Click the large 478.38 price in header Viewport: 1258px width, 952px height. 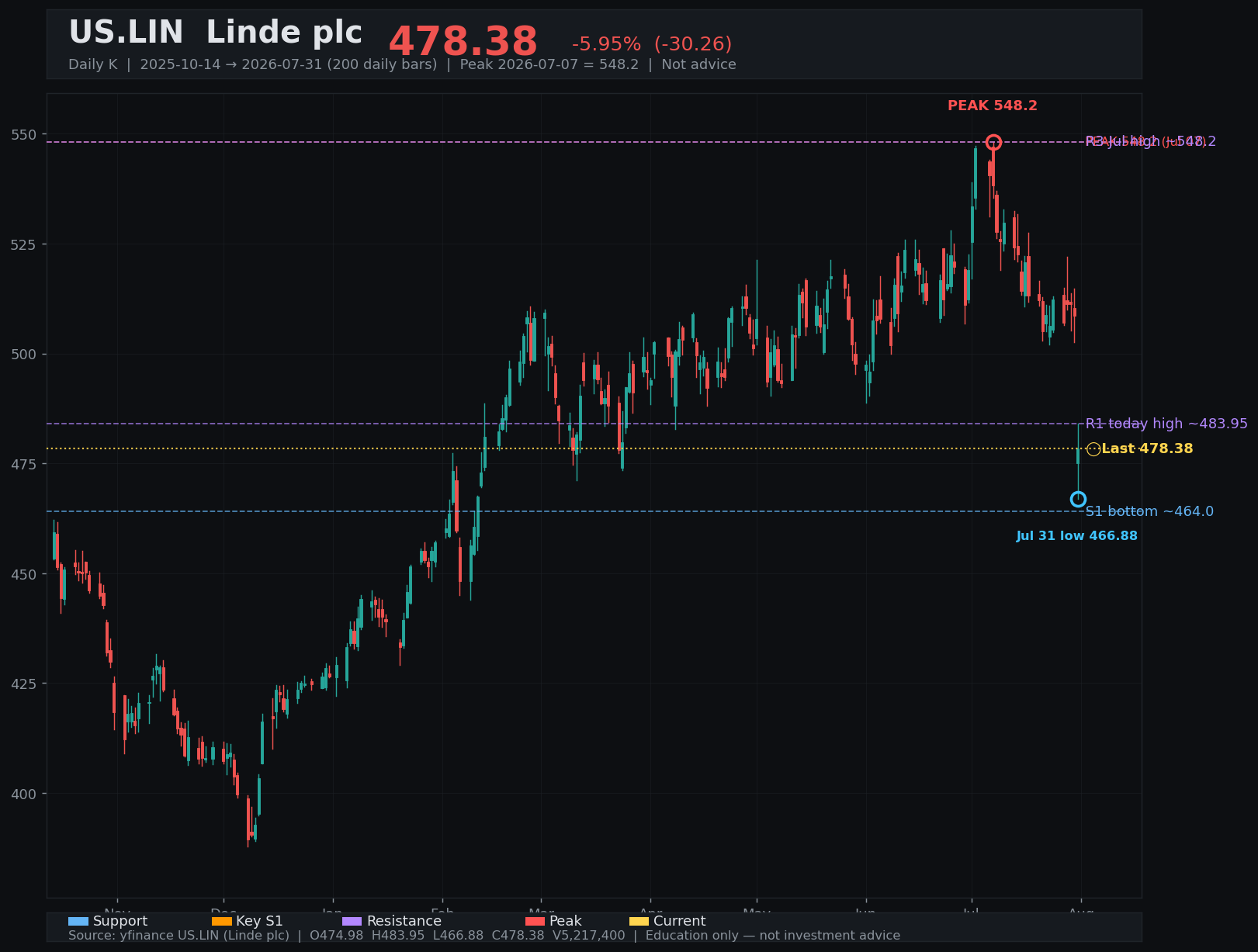click(463, 42)
